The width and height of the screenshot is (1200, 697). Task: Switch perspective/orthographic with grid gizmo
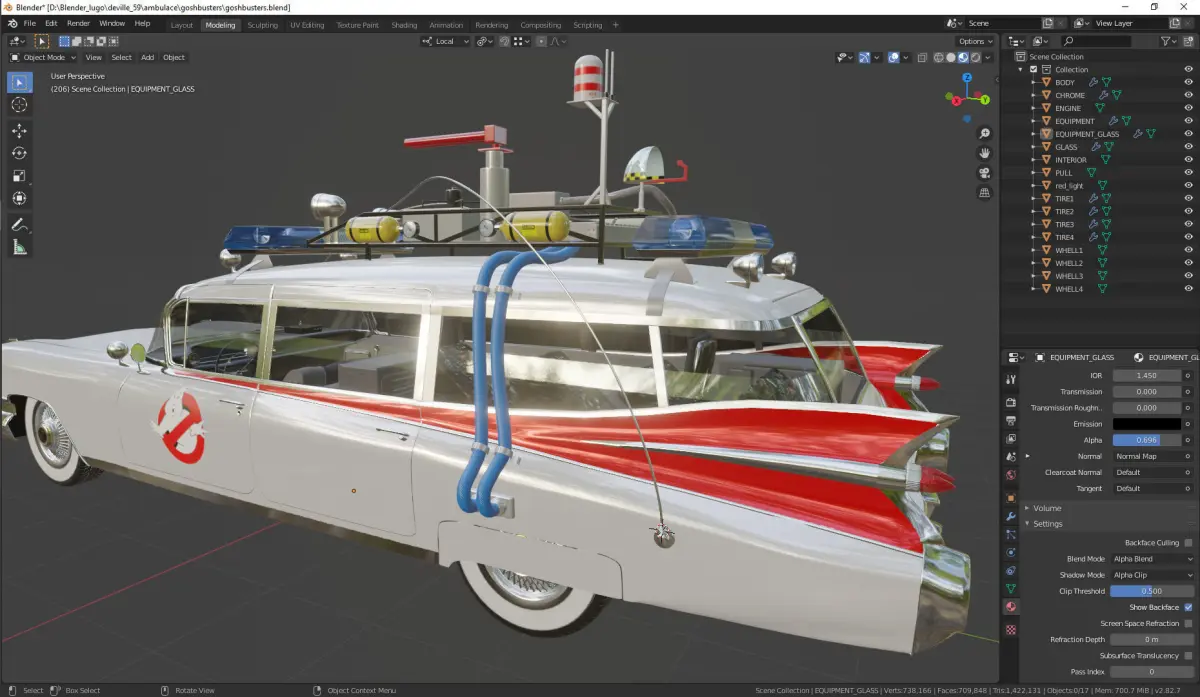(x=985, y=192)
